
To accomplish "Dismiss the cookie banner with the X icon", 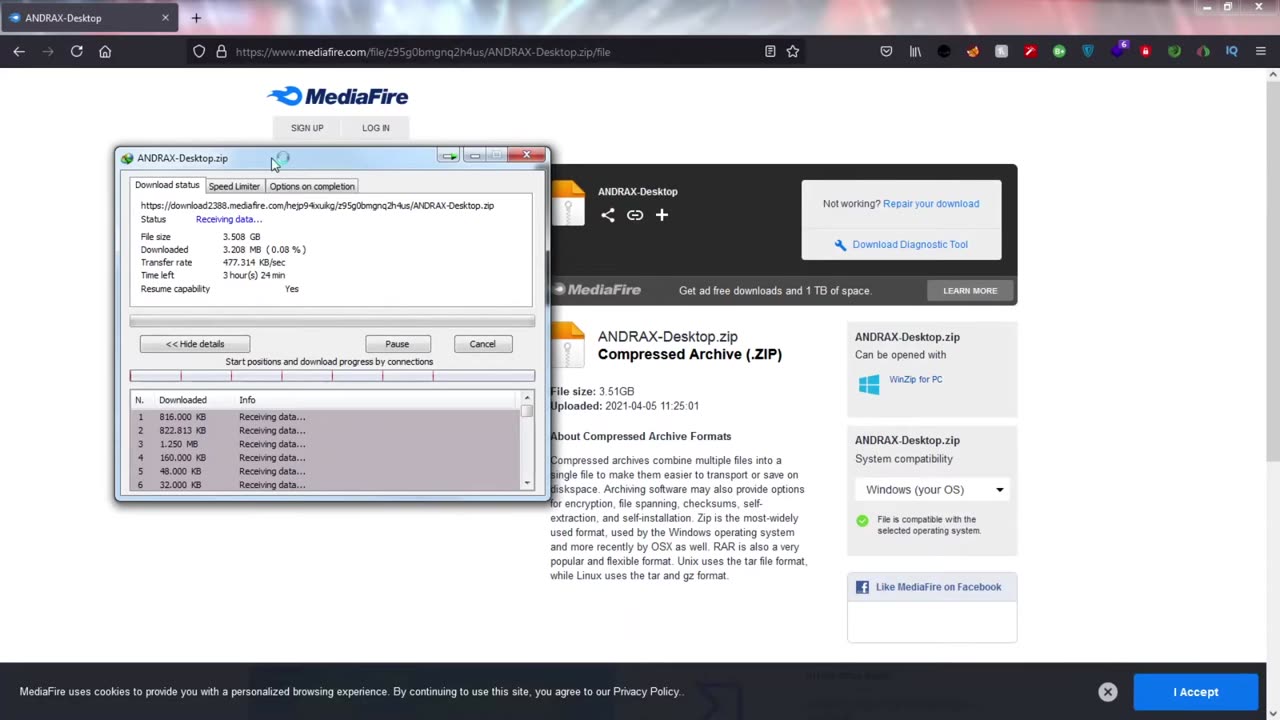I will coord(1107,692).
